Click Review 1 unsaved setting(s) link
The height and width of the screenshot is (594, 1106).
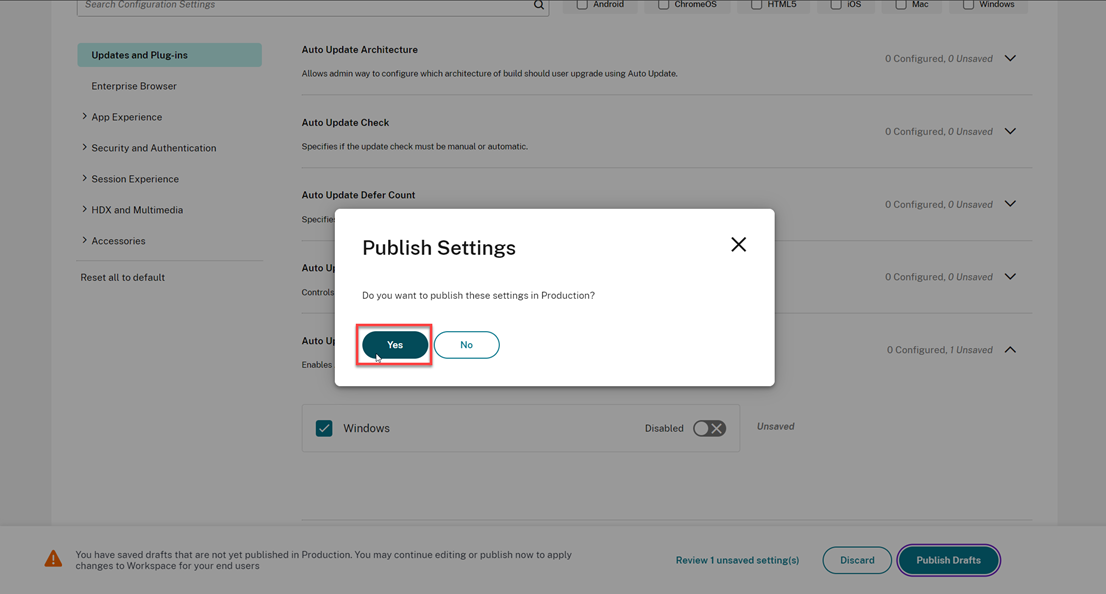(737, 561)
